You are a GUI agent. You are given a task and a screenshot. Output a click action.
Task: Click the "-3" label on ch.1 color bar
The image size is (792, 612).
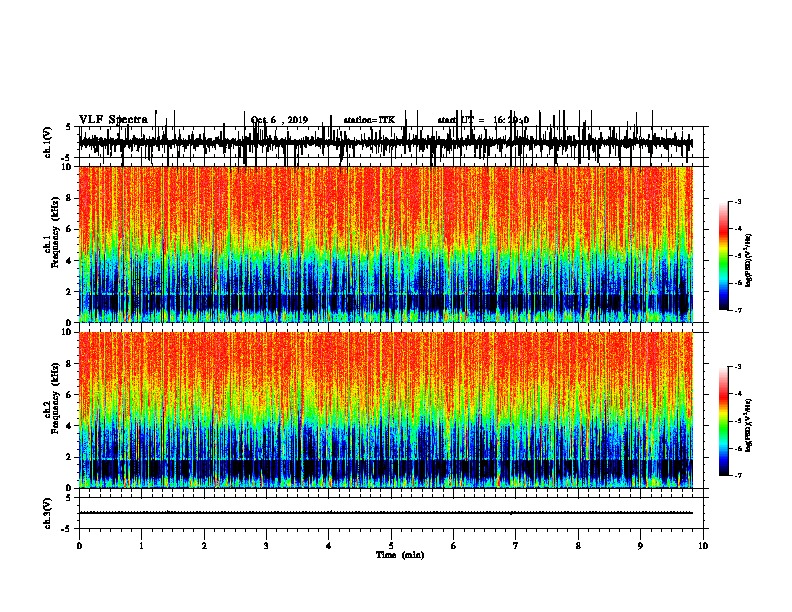pos(738,201)
